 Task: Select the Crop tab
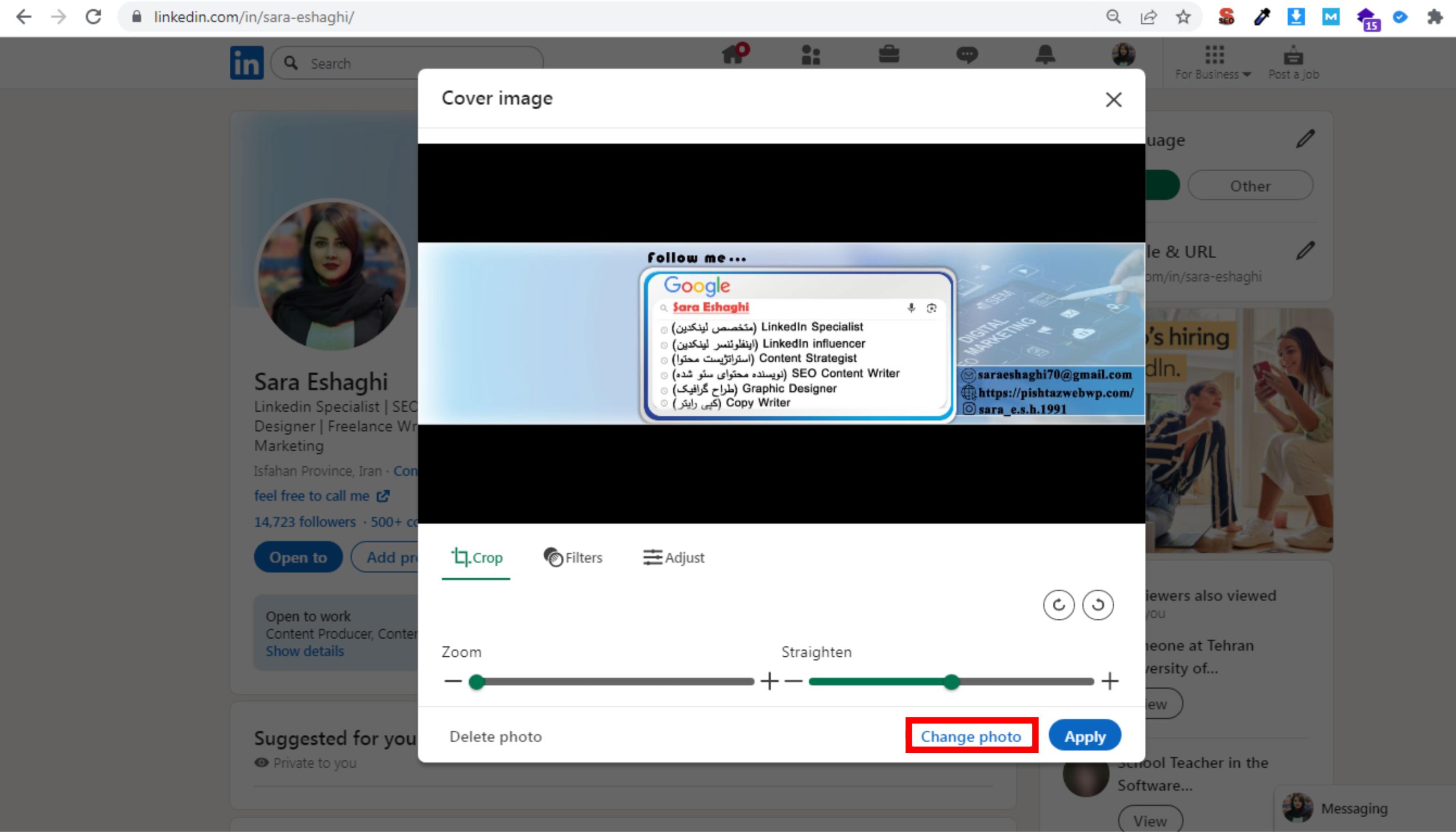pos(477,557)
